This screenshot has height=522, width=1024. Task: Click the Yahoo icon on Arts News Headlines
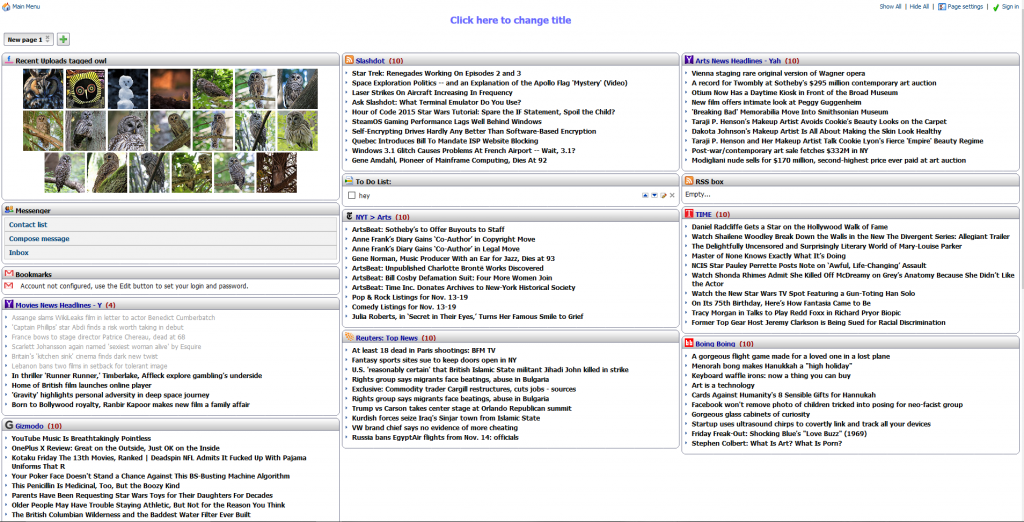pyautogui.click(x=689, y=60)
